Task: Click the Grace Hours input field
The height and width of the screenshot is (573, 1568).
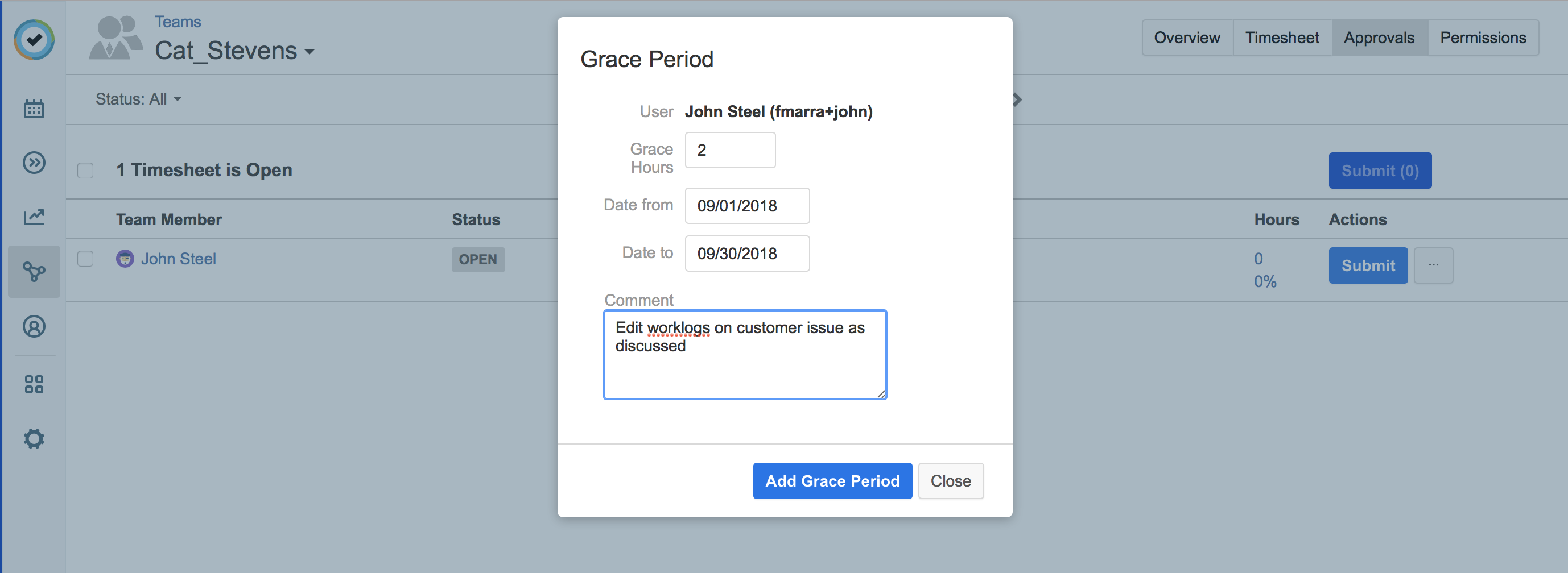Action: 730,150
